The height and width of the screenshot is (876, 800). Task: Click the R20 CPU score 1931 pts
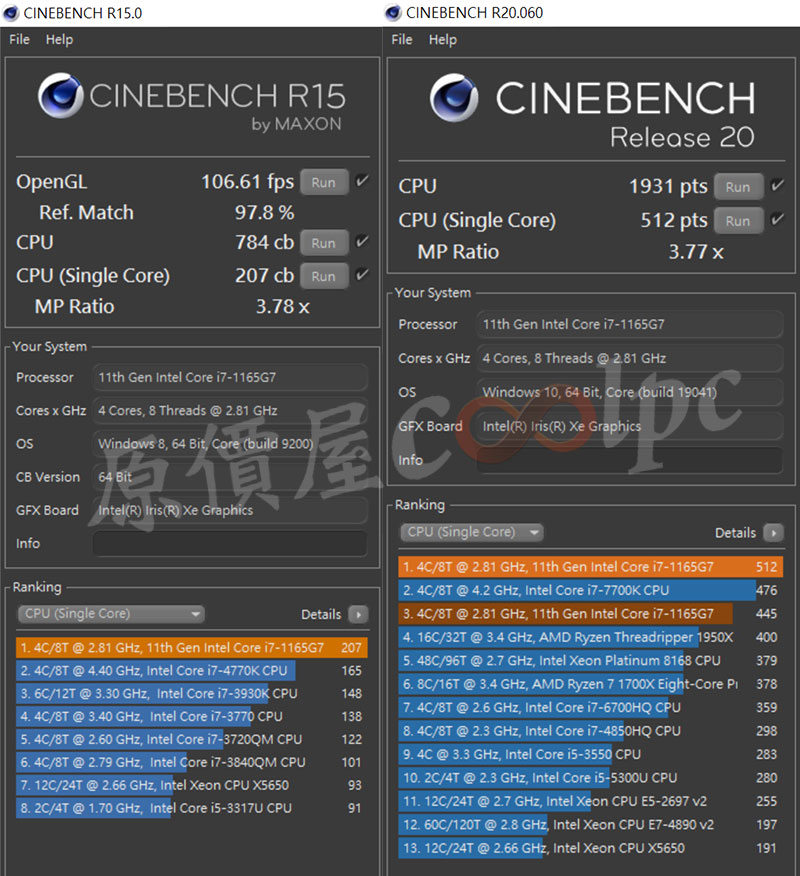coord(669,187)
